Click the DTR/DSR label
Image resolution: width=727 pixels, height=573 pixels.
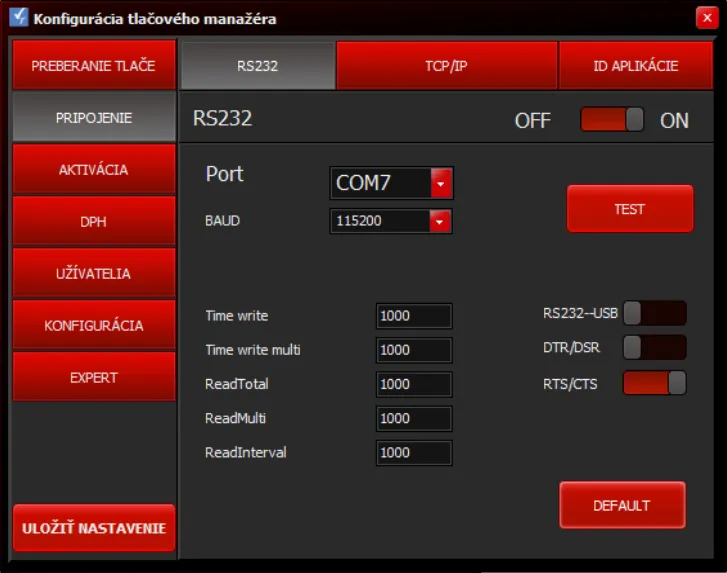(571, 348)
